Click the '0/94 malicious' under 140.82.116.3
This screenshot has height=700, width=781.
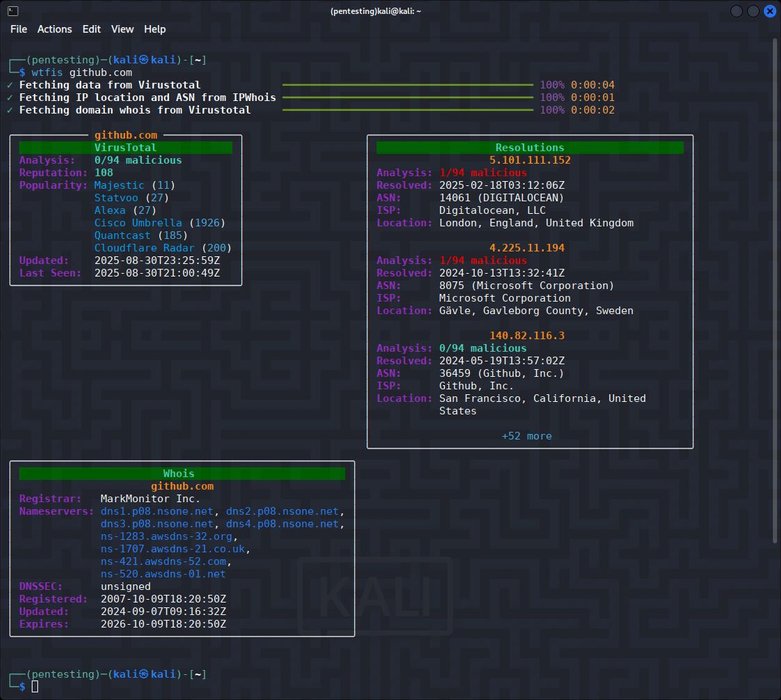pos(483,348)
